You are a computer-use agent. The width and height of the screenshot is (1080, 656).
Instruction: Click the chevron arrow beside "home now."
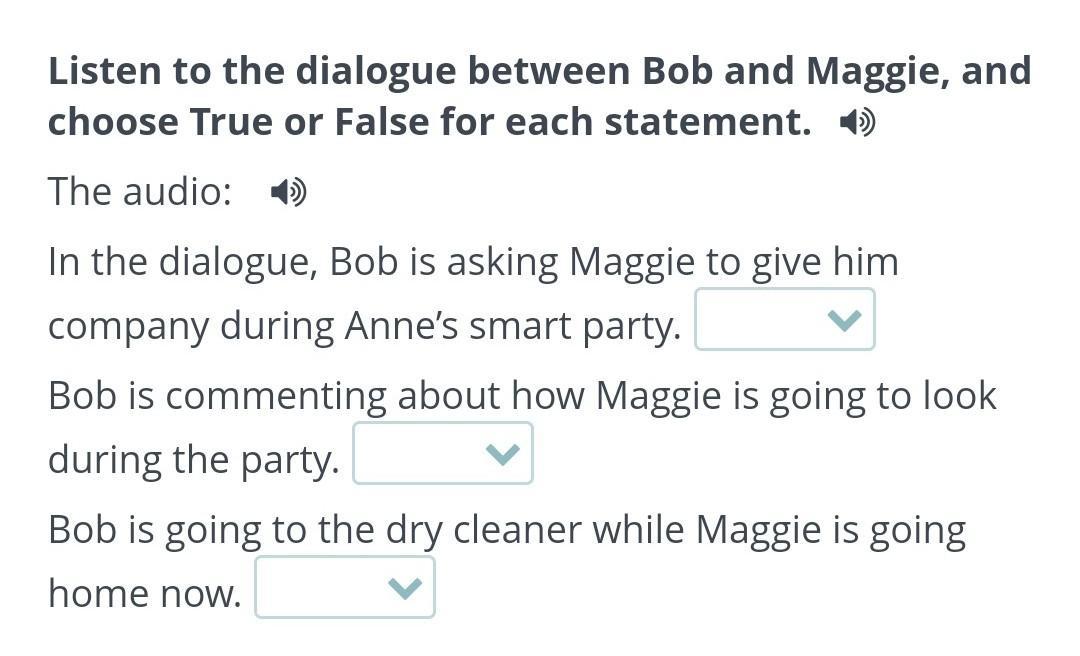tap(405, 588)
